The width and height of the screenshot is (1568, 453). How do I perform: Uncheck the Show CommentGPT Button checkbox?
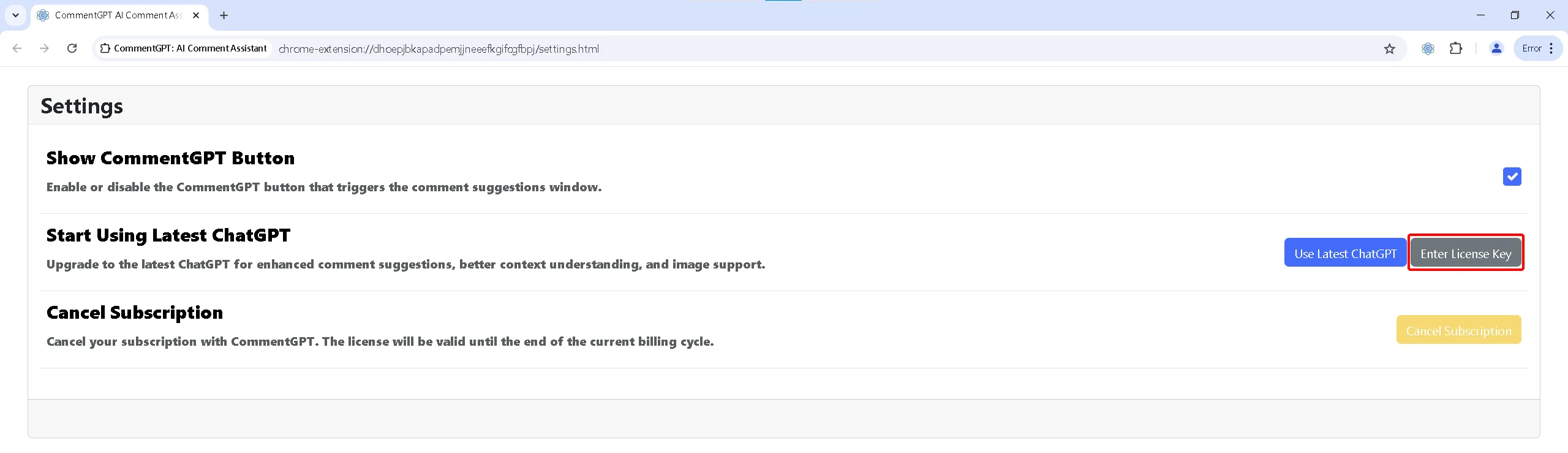pyautogui.click(x=1512, y=177)
